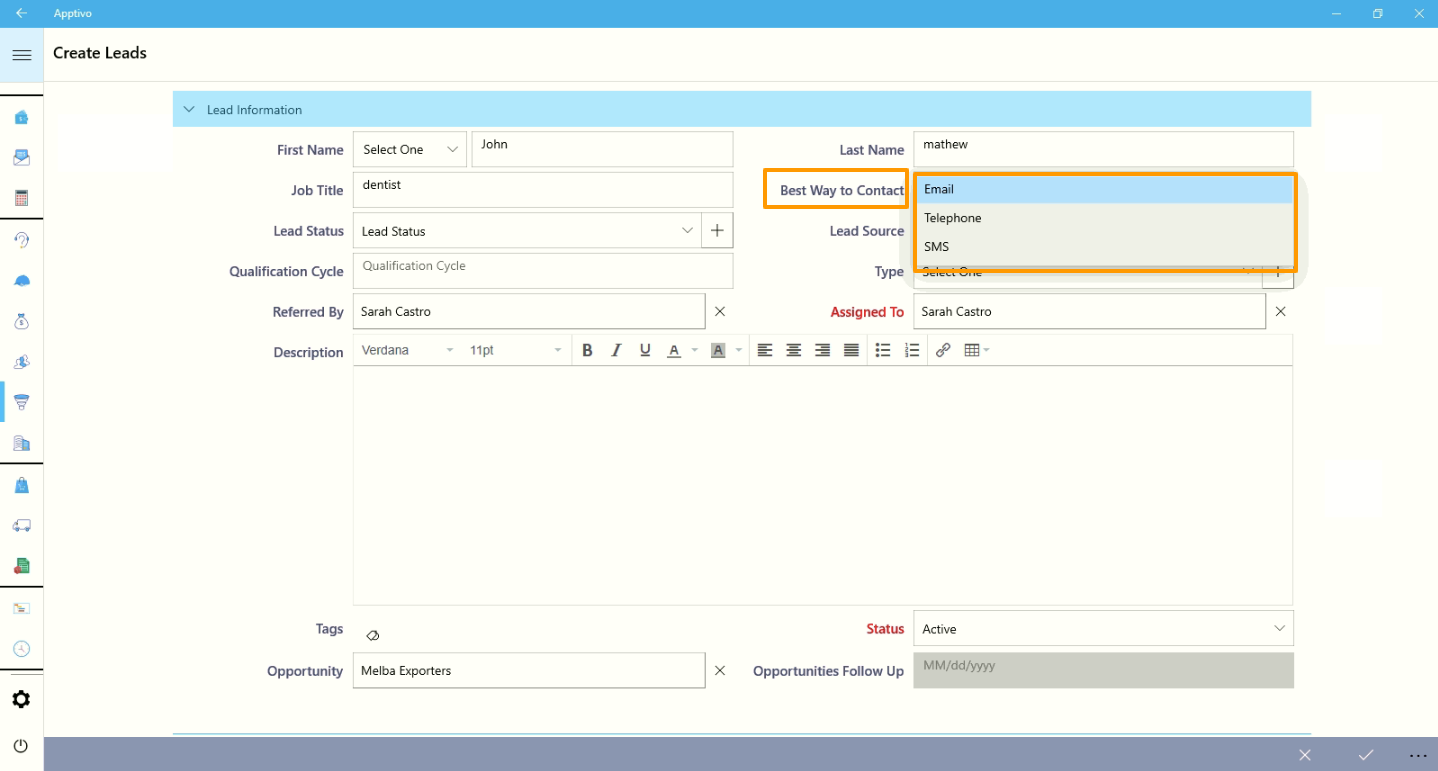The image size is (1438, 771).
Task: Open the settings gear in sidebar
Action: coord(21,699)
